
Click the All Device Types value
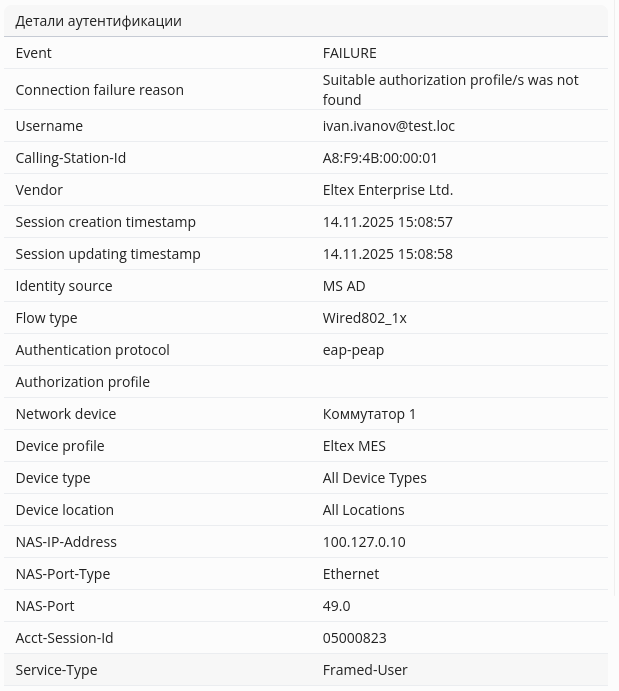click(x=374, y=478)
